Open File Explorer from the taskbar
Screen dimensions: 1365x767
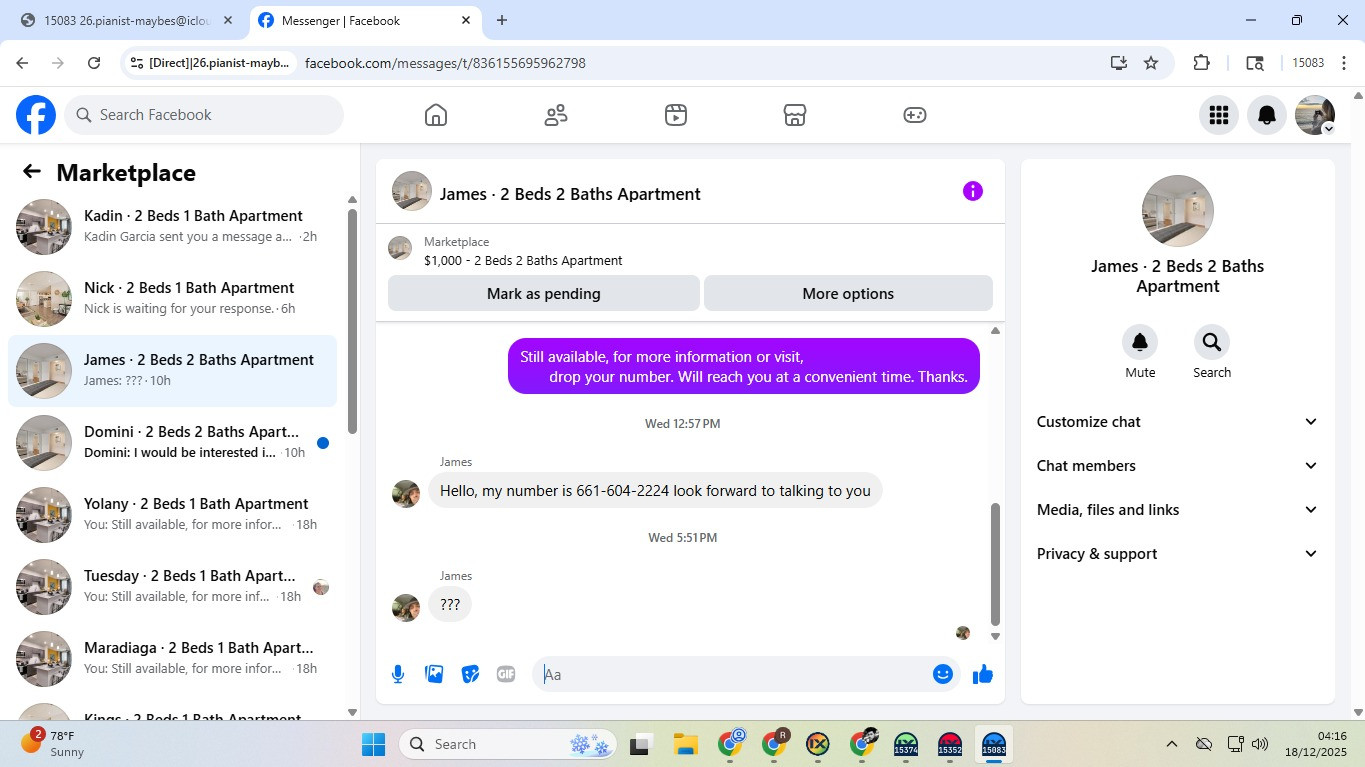(x=685, y=744)
